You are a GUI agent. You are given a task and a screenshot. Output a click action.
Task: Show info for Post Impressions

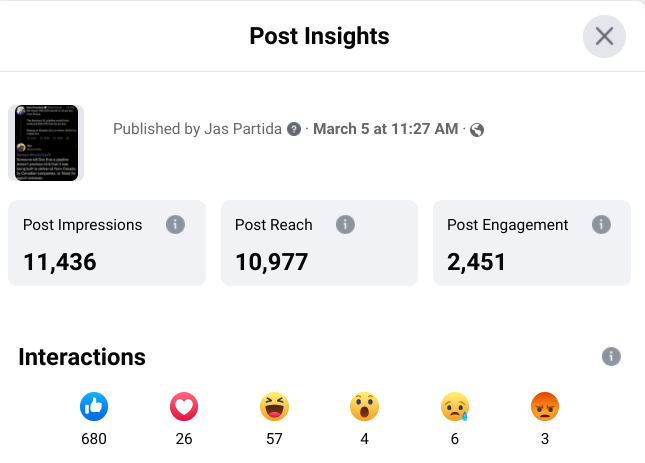click(175, 224)
